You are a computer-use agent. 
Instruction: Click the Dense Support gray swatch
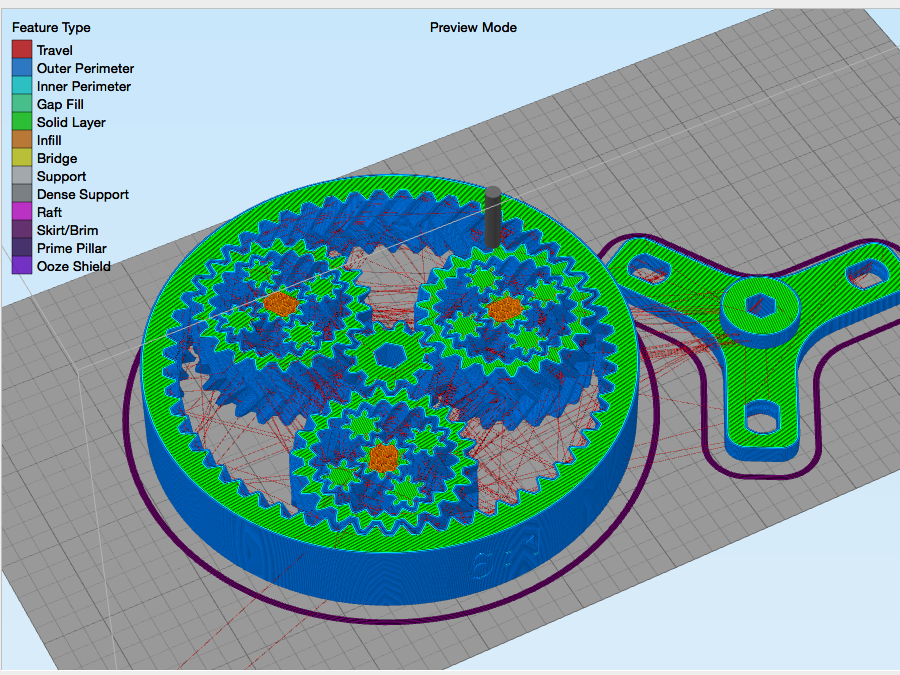pyautogui.click(x=22, y=194)
